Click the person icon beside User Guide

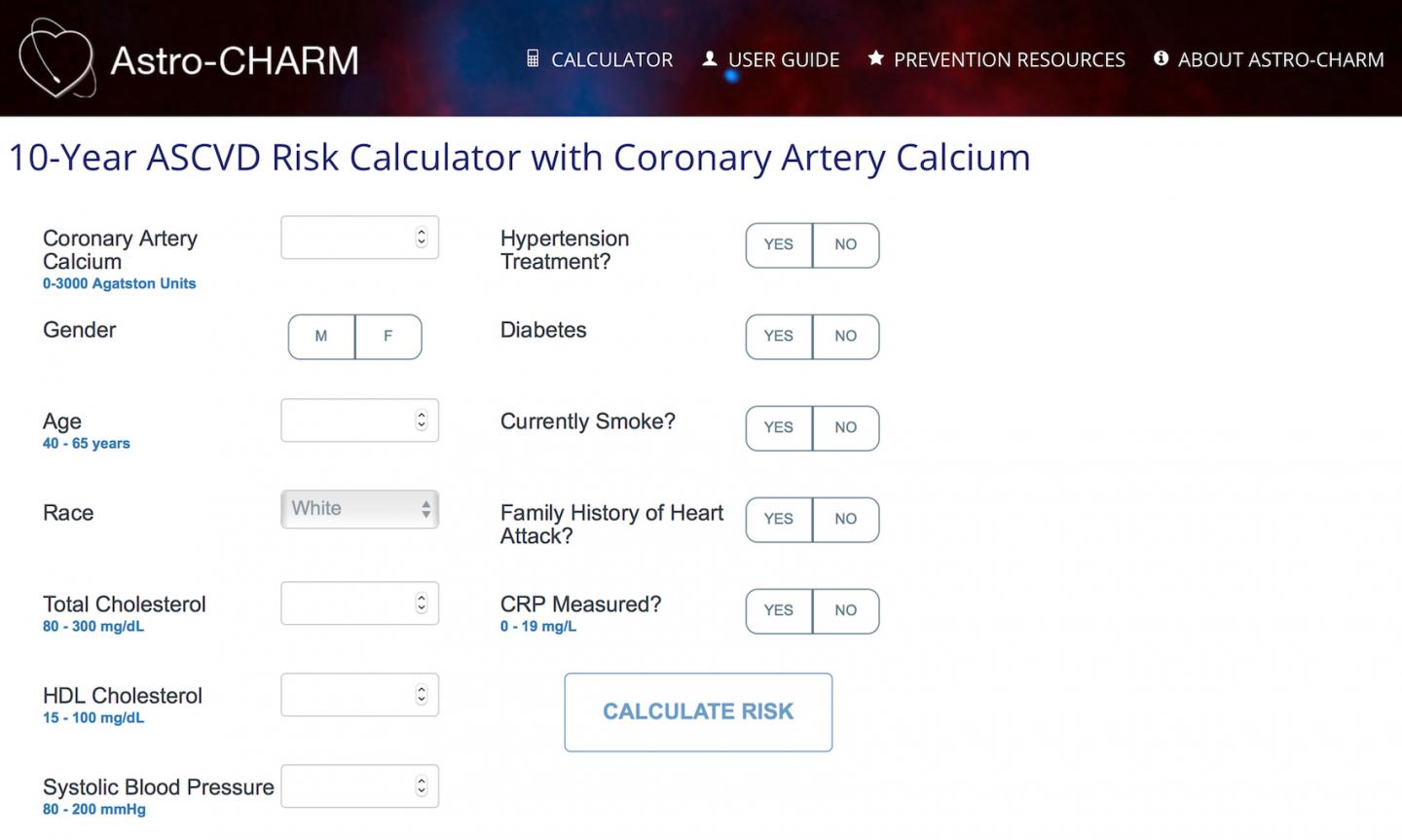[710, 59]
